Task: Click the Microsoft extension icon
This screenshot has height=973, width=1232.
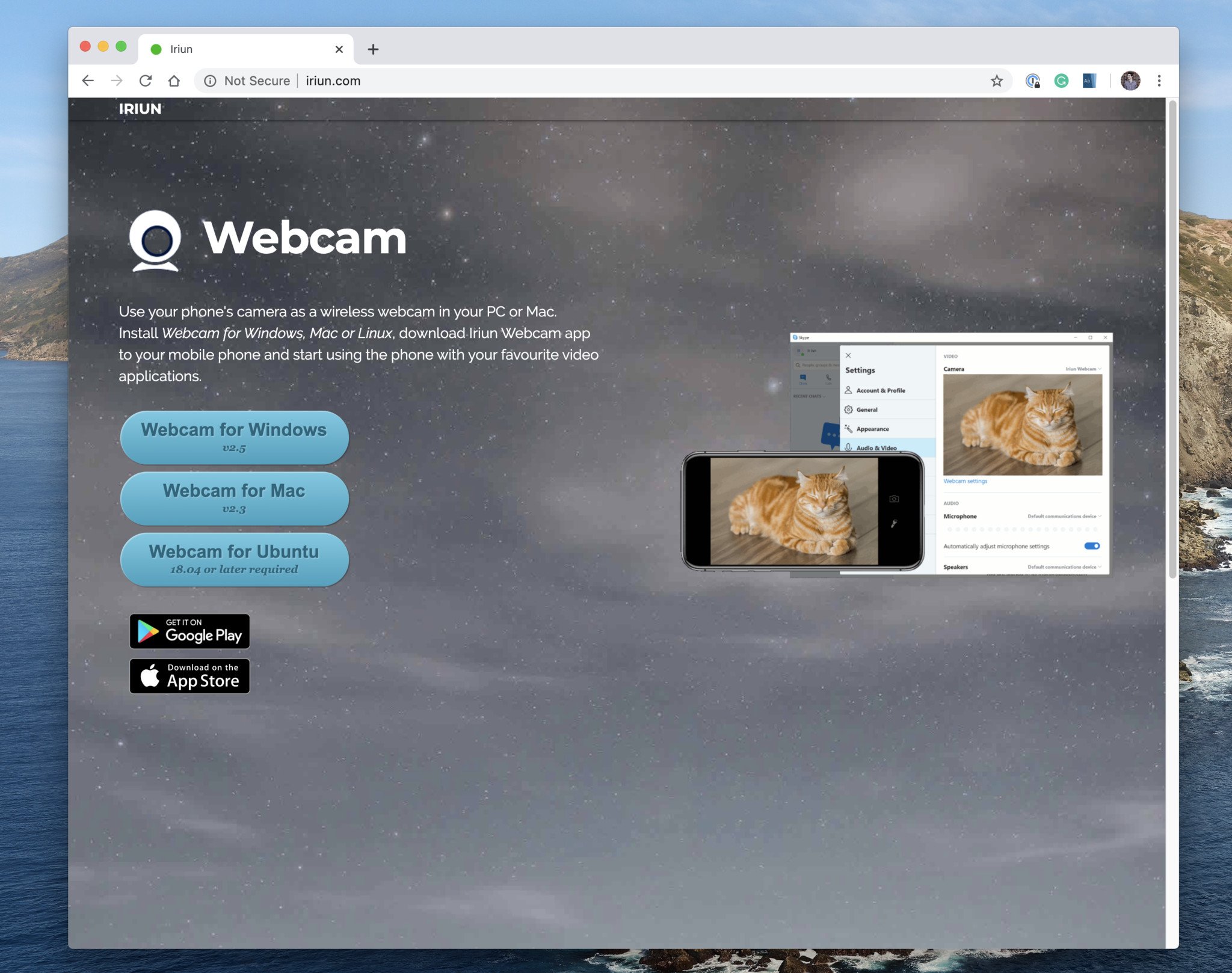Action: [1089, 80]
